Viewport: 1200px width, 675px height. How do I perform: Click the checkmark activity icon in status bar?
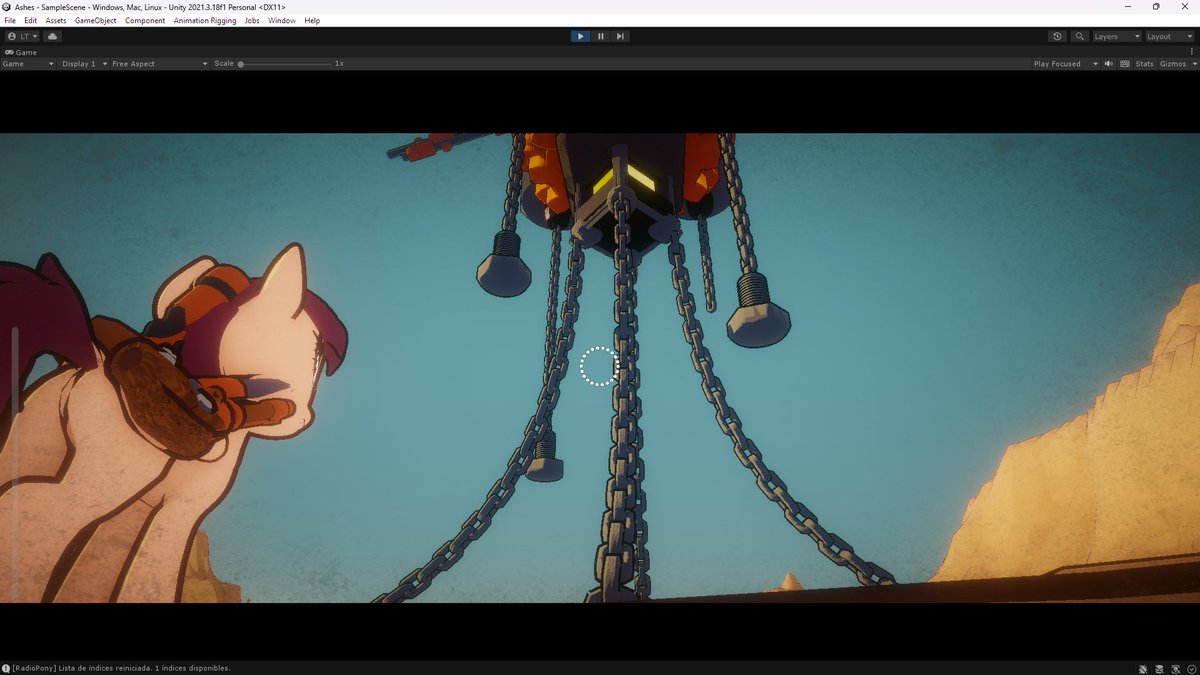pos(1190,668)
